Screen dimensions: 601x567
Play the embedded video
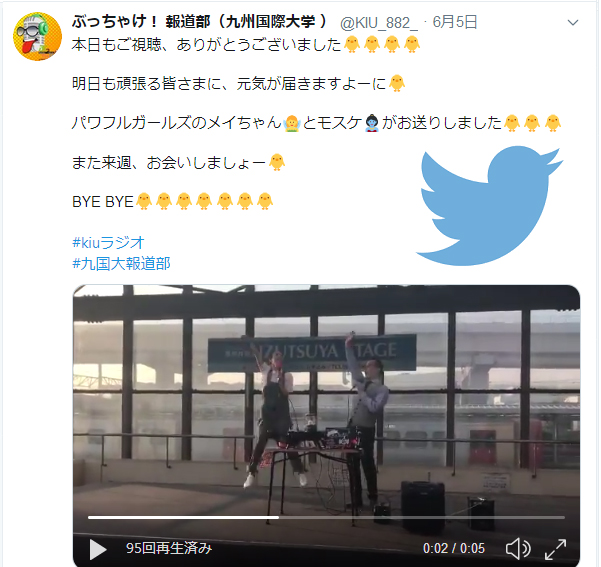point(98,549)
